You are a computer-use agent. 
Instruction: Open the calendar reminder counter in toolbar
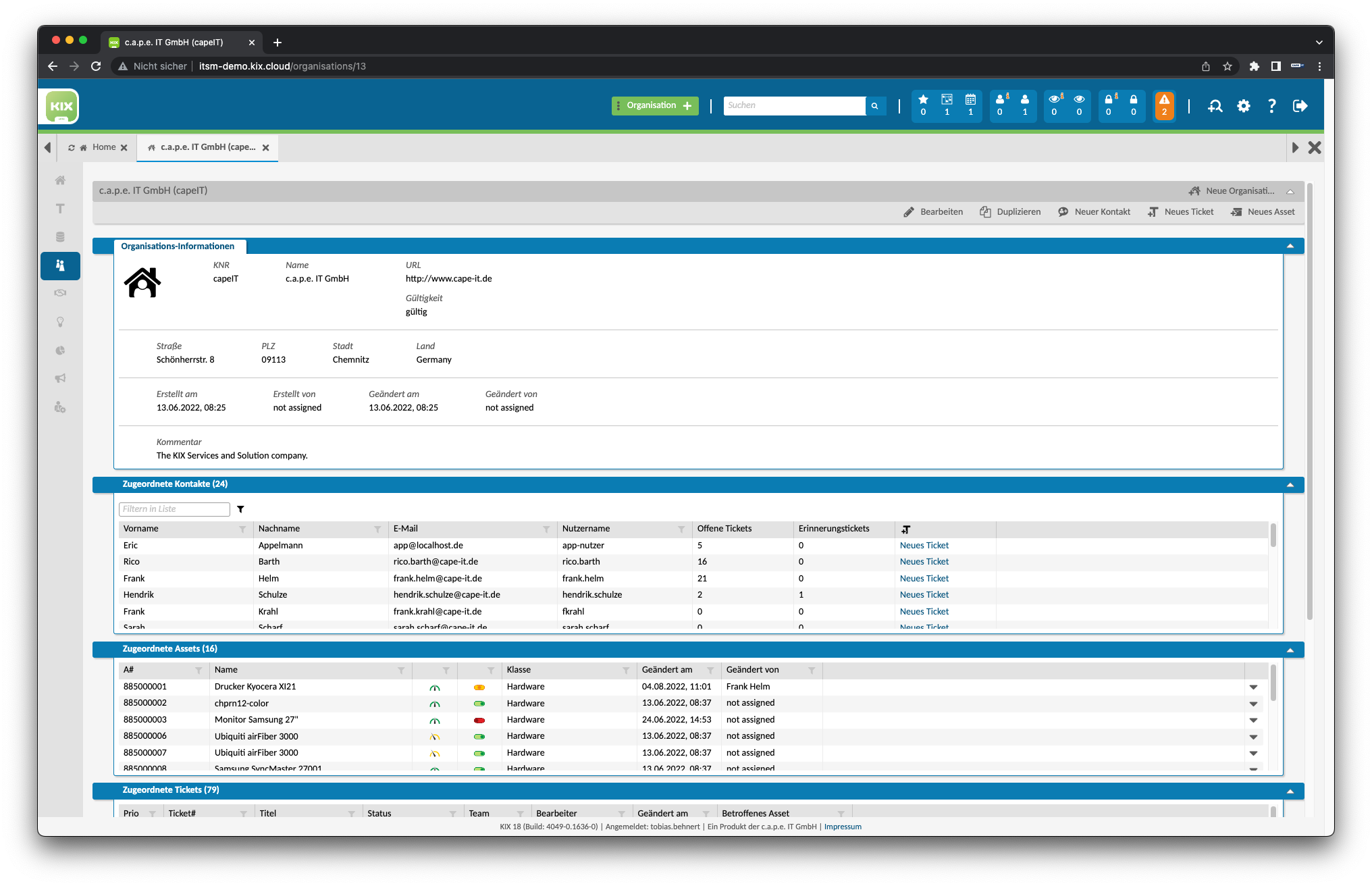tap(970, 105)
